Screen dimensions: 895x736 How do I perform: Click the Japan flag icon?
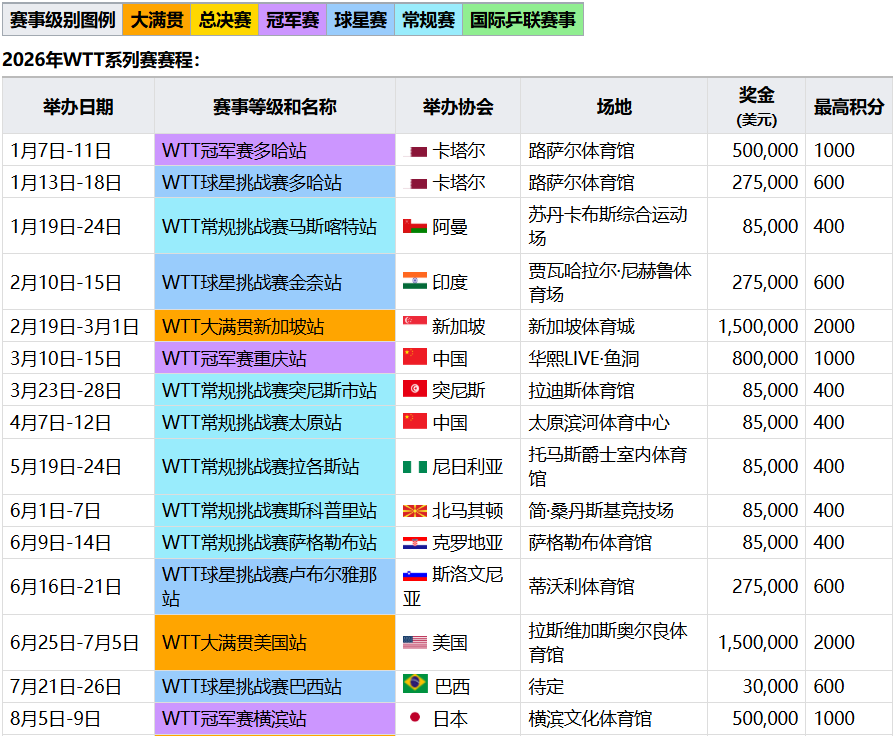414,719
